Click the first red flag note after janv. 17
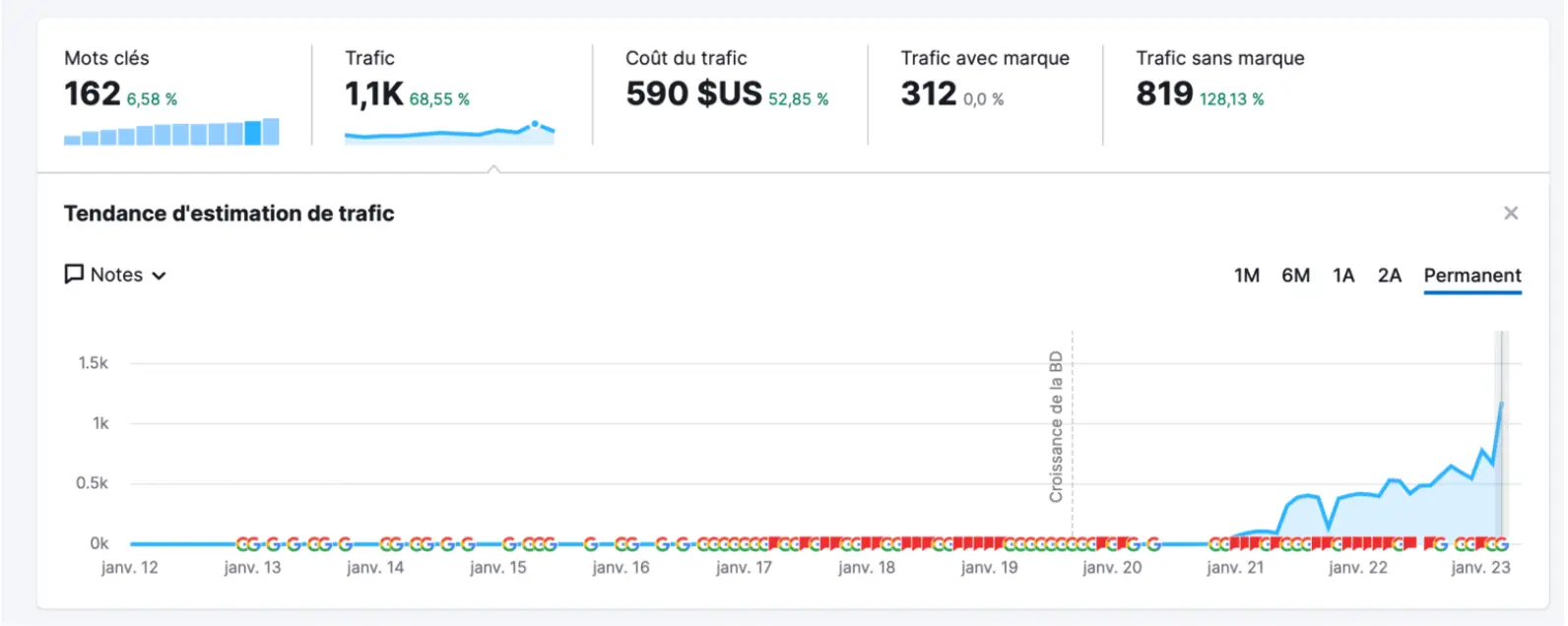This screenshot has height=626, width=1568. (x=774, y=542)
